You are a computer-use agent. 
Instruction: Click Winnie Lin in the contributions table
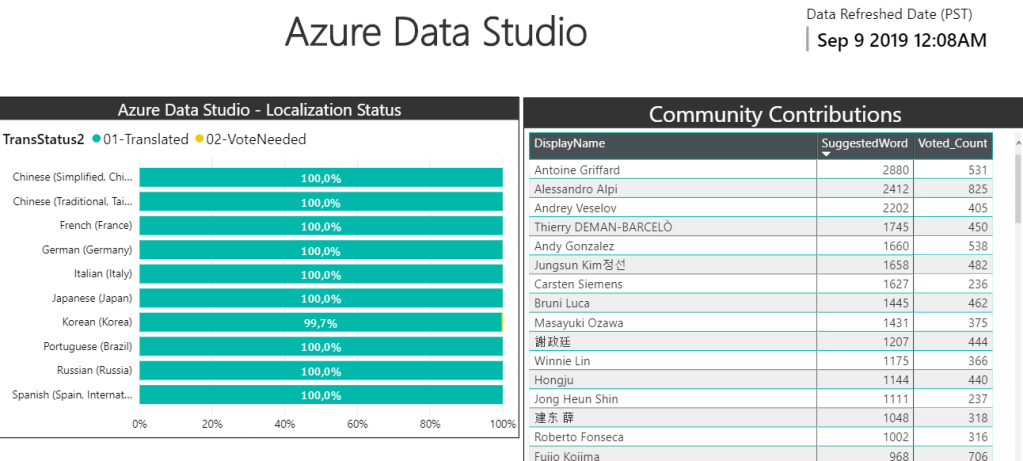coord(562,361)
